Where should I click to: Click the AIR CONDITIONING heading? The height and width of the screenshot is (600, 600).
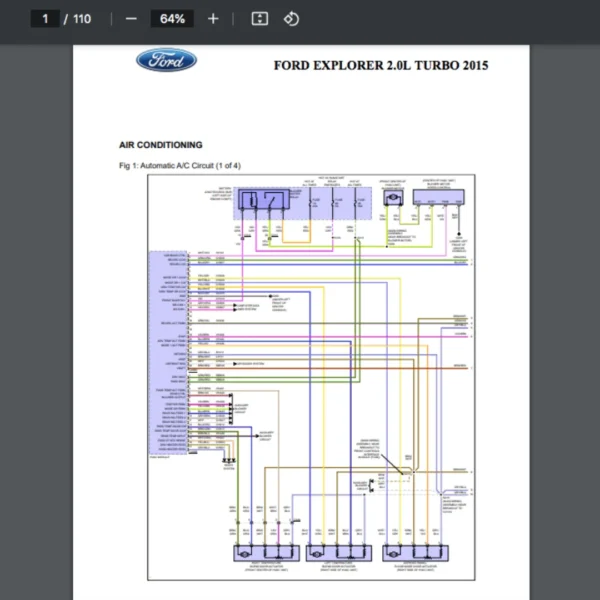pyautogui.click(x=161, y=145)
